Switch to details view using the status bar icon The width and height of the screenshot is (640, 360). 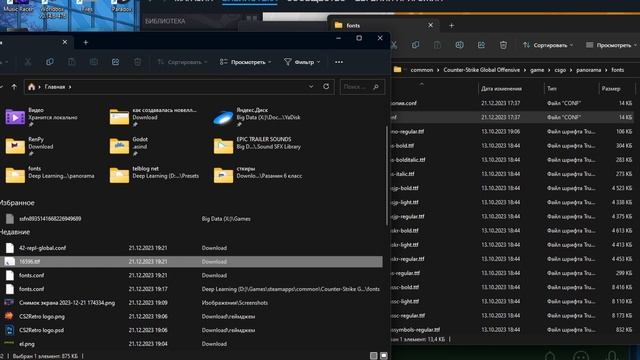[373, 356]
